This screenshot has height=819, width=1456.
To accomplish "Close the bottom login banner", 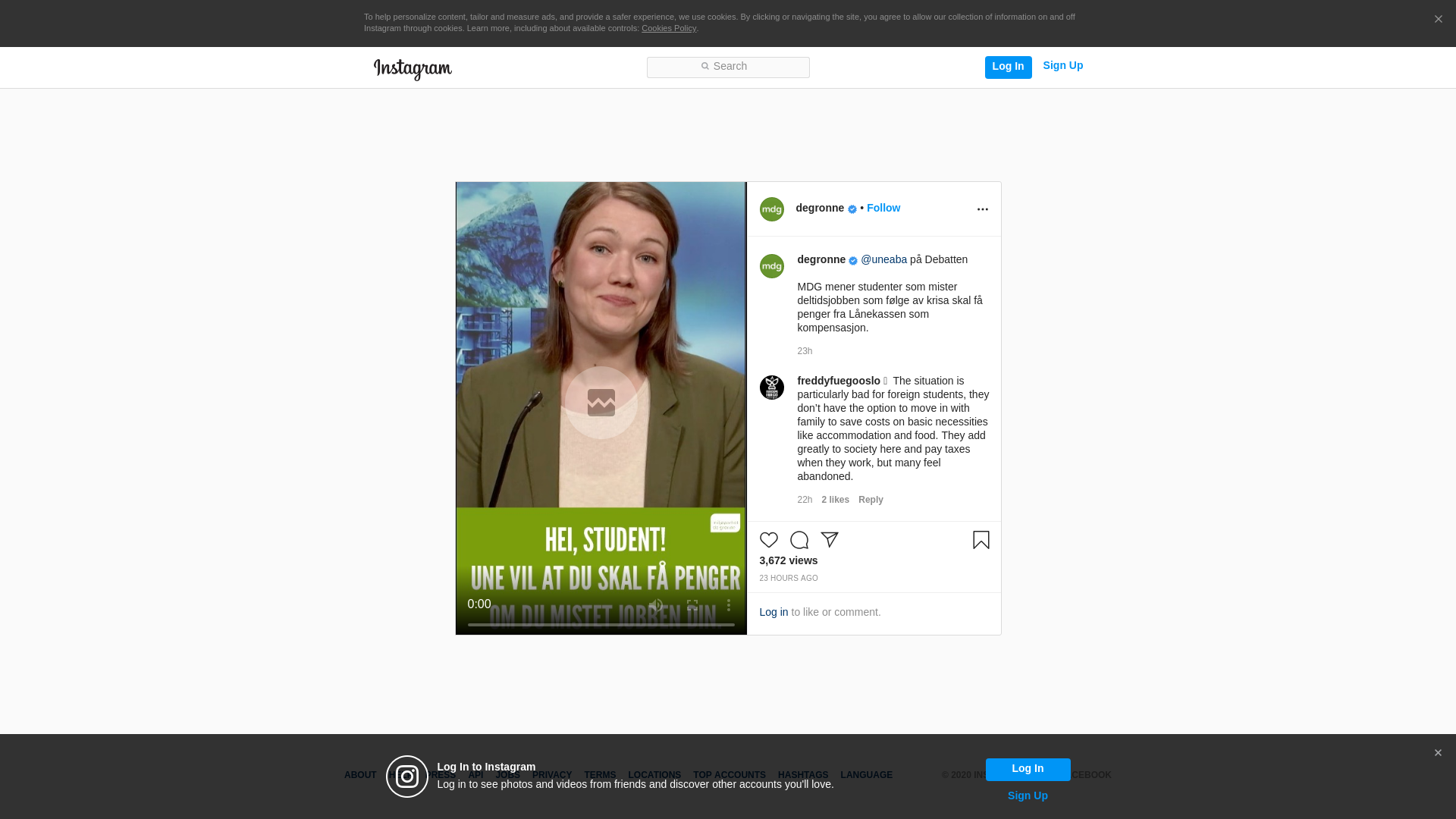I will point(1438,753).
